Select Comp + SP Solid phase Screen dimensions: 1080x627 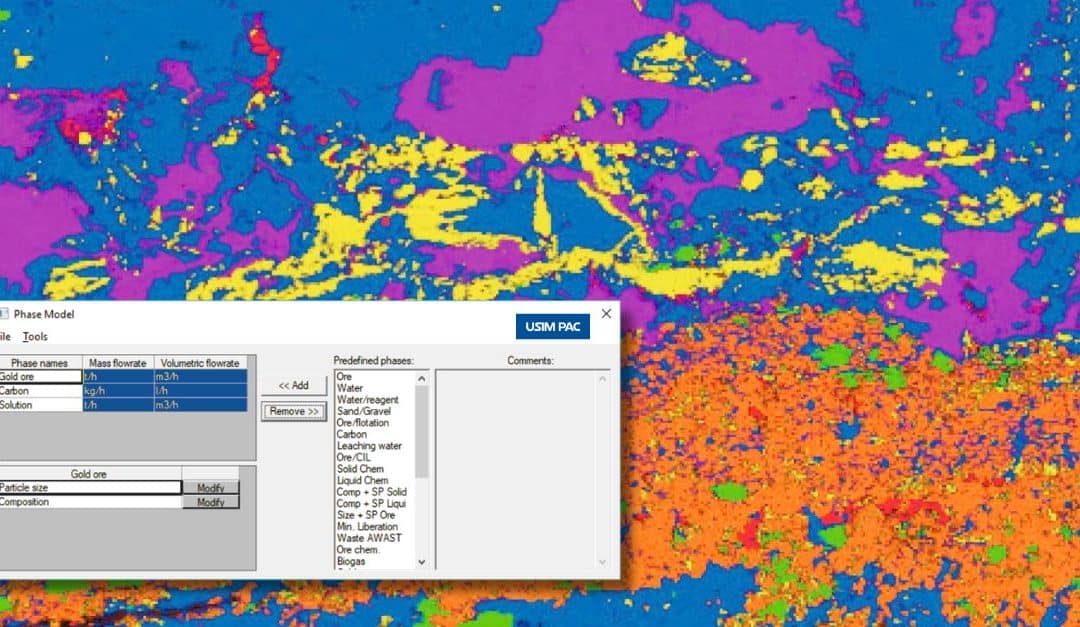click(372, 492)
